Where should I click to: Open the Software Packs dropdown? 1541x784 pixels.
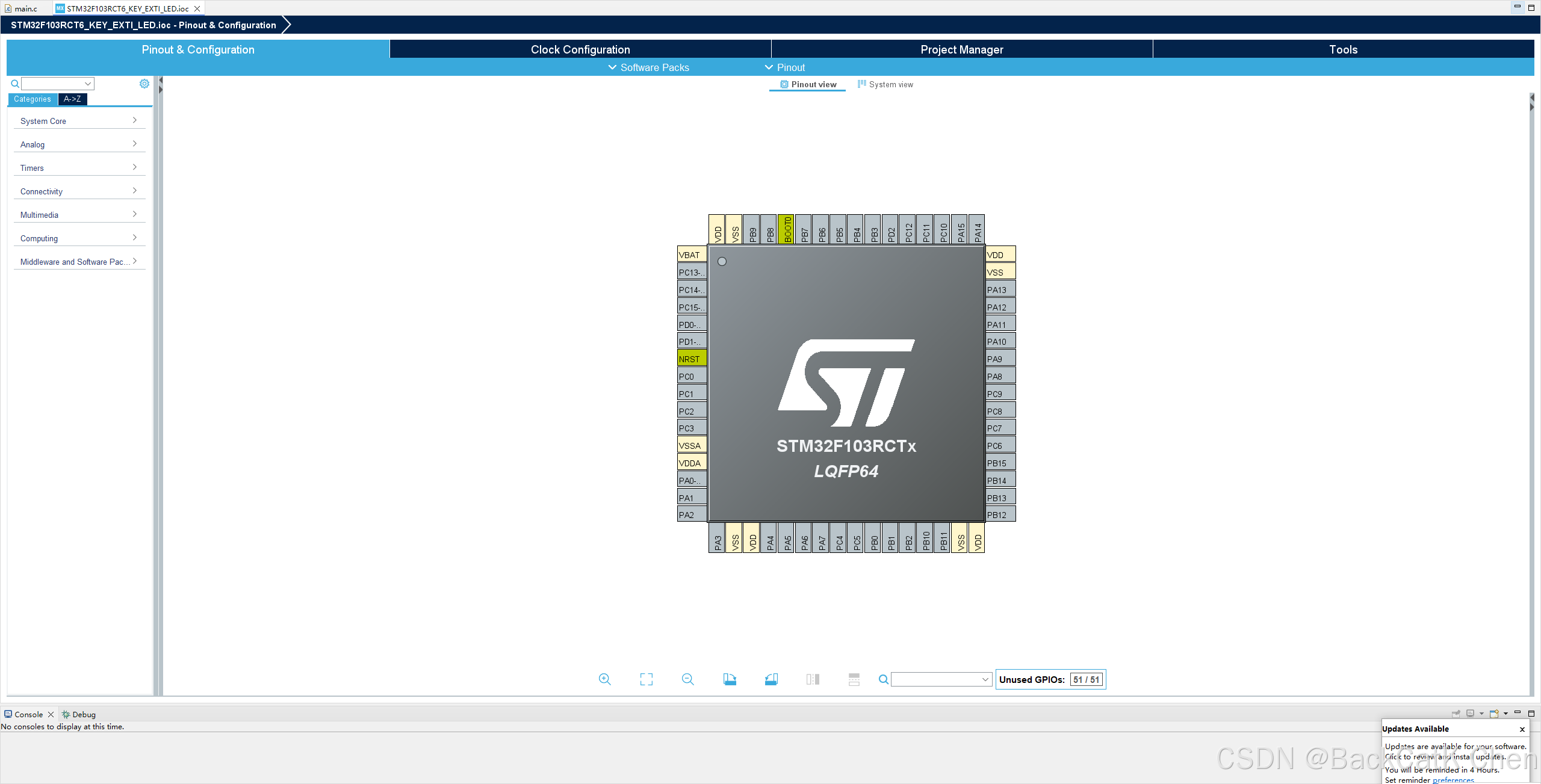[x=649, y=67]
